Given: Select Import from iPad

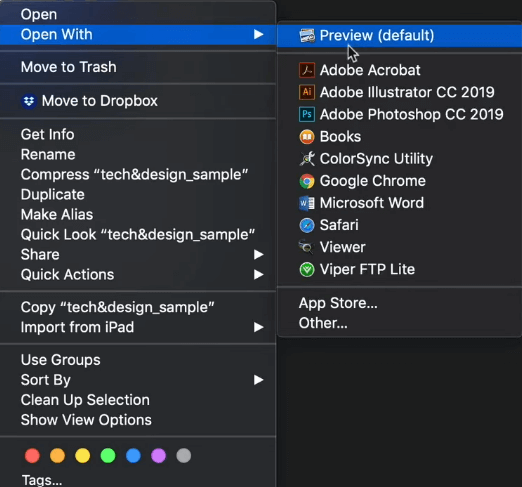Looking at the screenshot, I should 138,327.
